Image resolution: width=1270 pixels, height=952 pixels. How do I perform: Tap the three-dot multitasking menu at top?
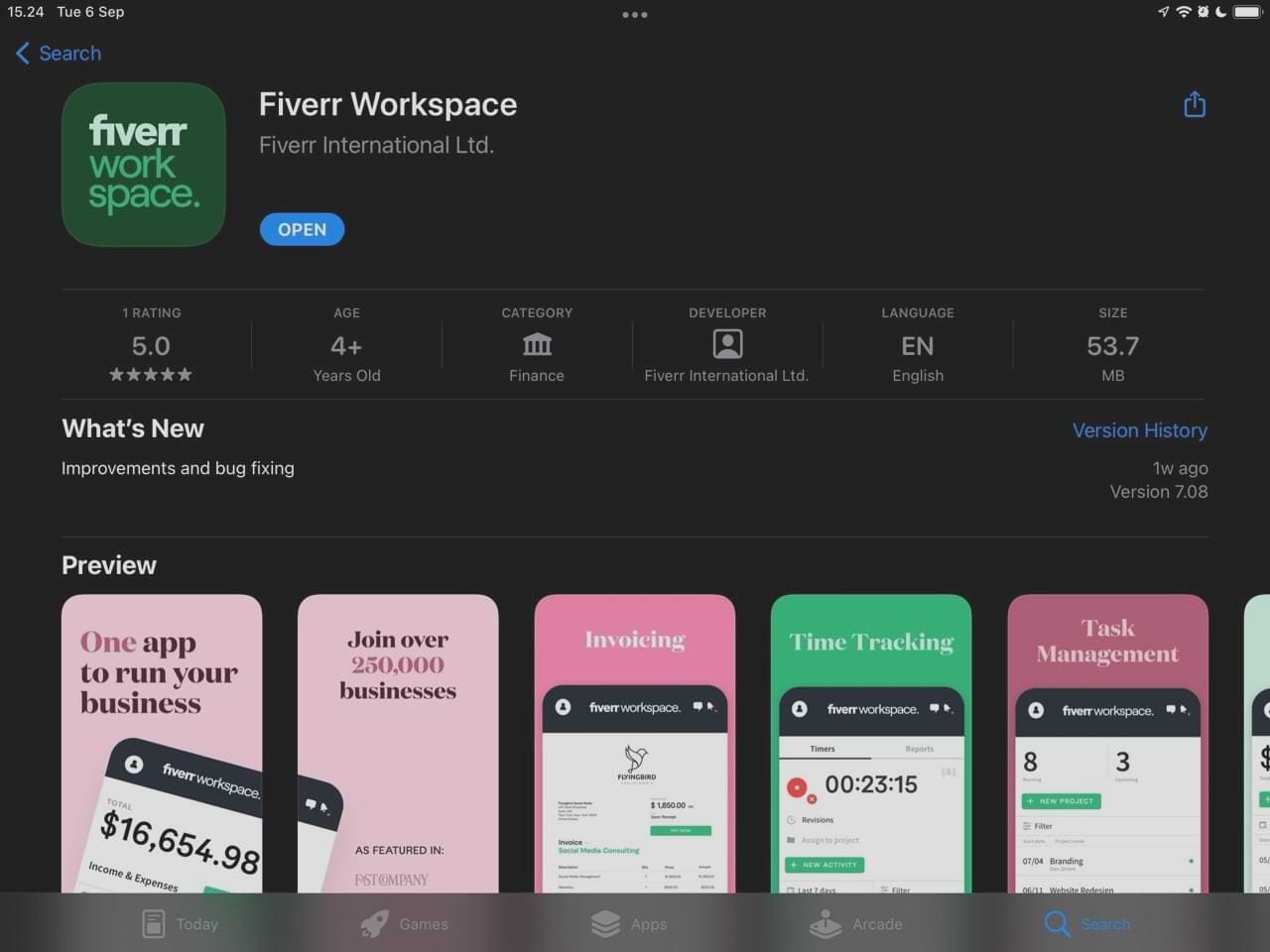[x=635, y=15]
